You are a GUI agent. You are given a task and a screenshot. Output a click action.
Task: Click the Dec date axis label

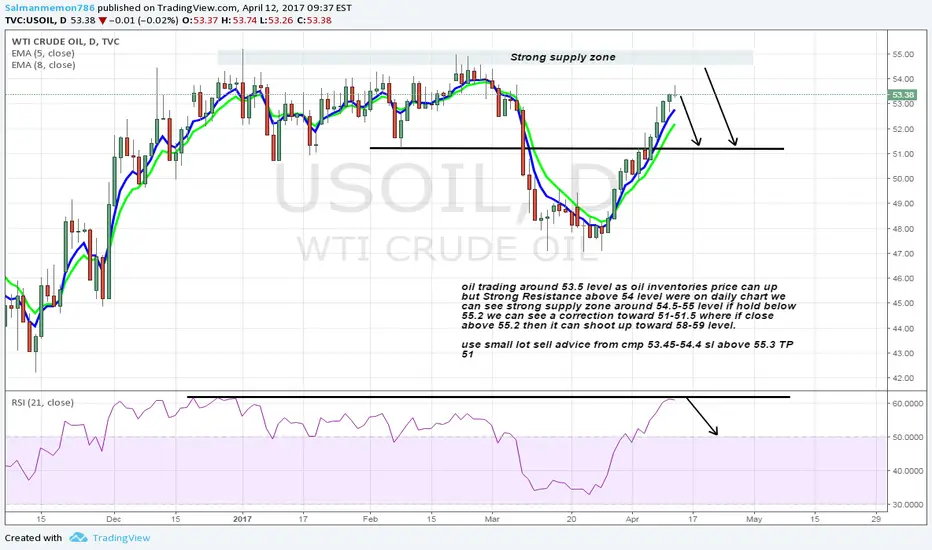[x=114, y=519]
